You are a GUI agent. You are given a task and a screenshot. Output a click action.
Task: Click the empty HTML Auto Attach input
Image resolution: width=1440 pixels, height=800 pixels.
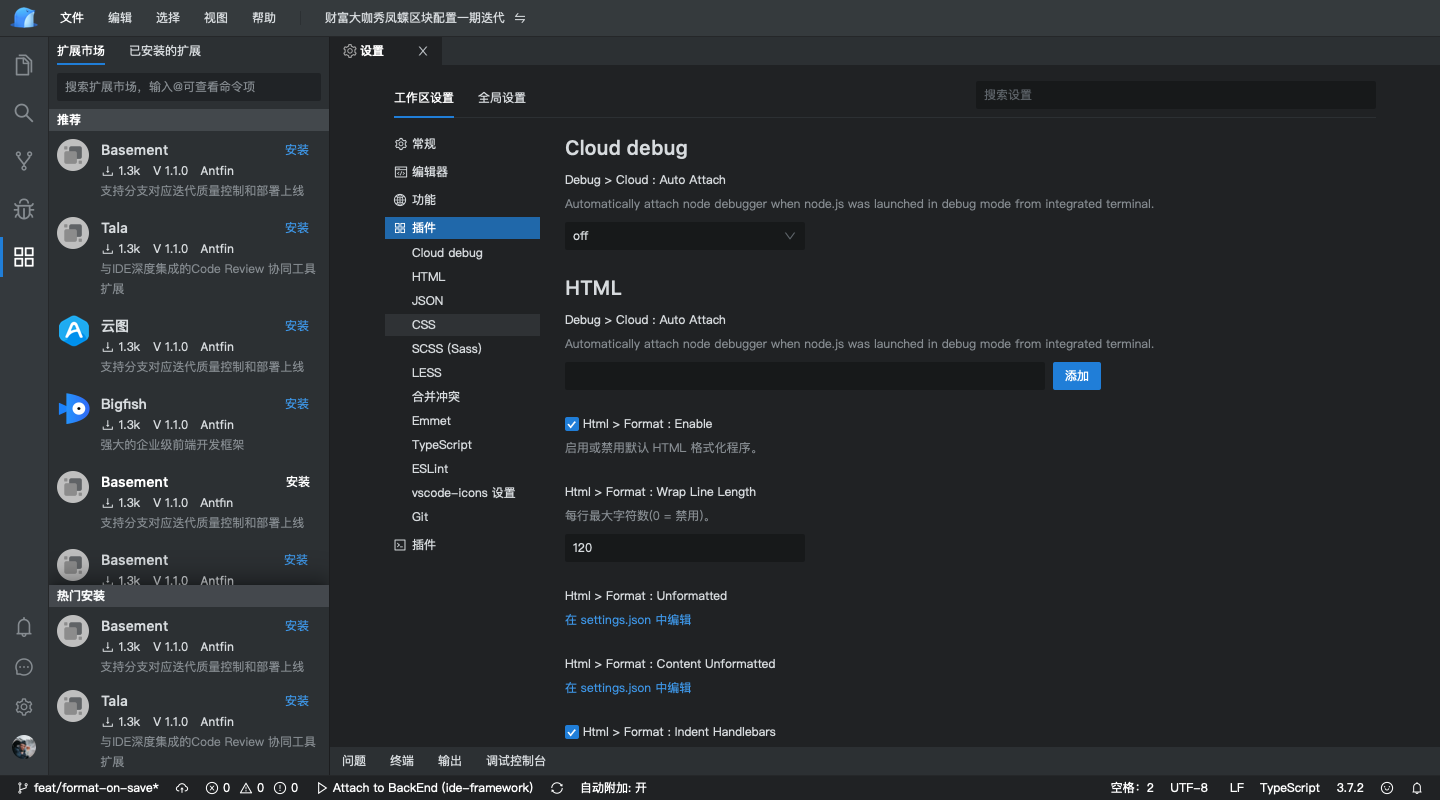(805, 376)
